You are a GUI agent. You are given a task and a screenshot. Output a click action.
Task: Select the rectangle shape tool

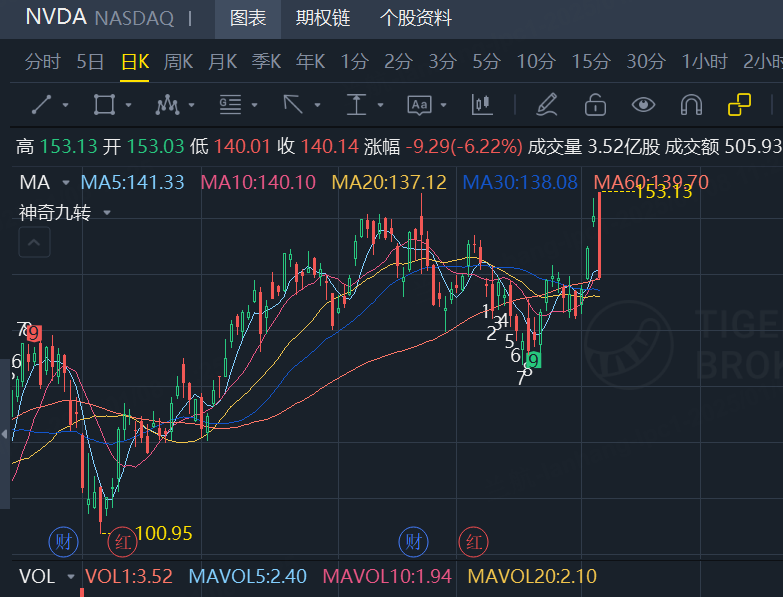104,105
